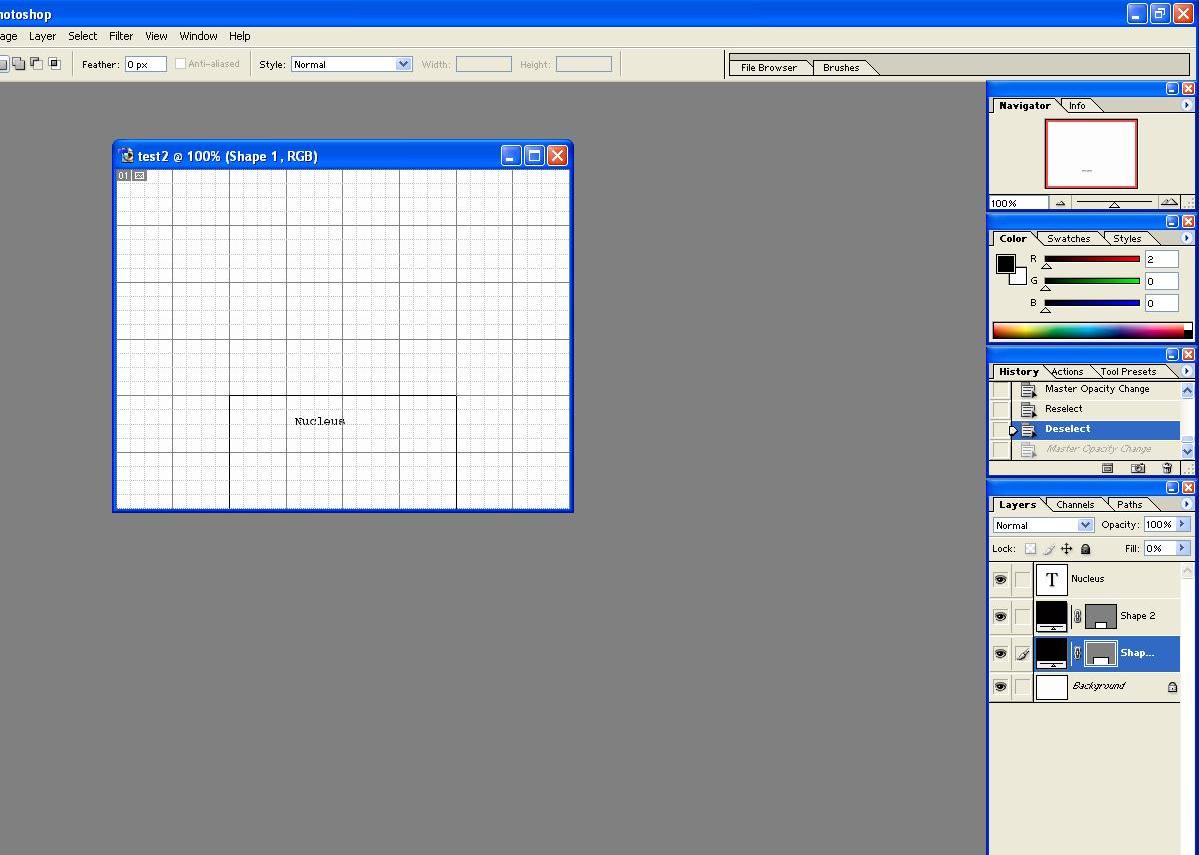1199x855 pixels.
Task: Open the layer blend mode Normal dropdown
Action: 1043,525
